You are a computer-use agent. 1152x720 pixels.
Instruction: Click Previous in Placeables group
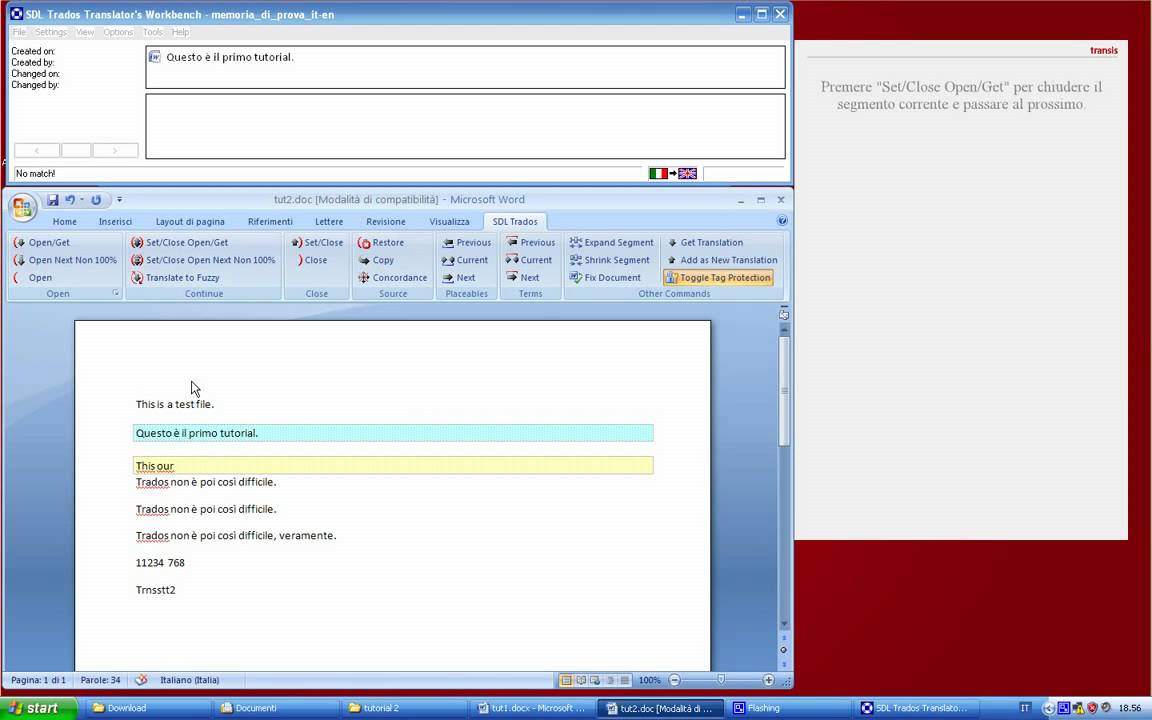click(466, 242)
